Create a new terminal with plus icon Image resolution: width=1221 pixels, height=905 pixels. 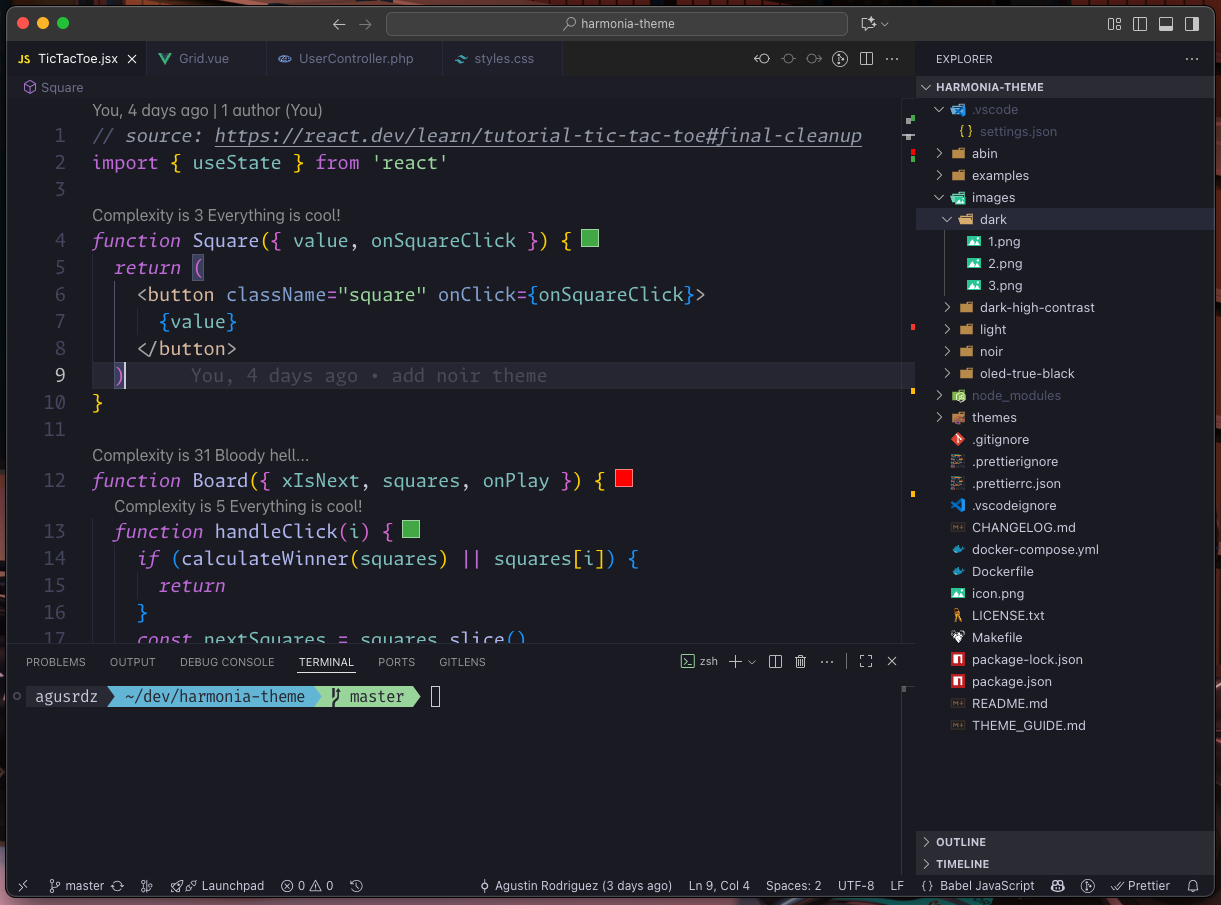(735, 661)
